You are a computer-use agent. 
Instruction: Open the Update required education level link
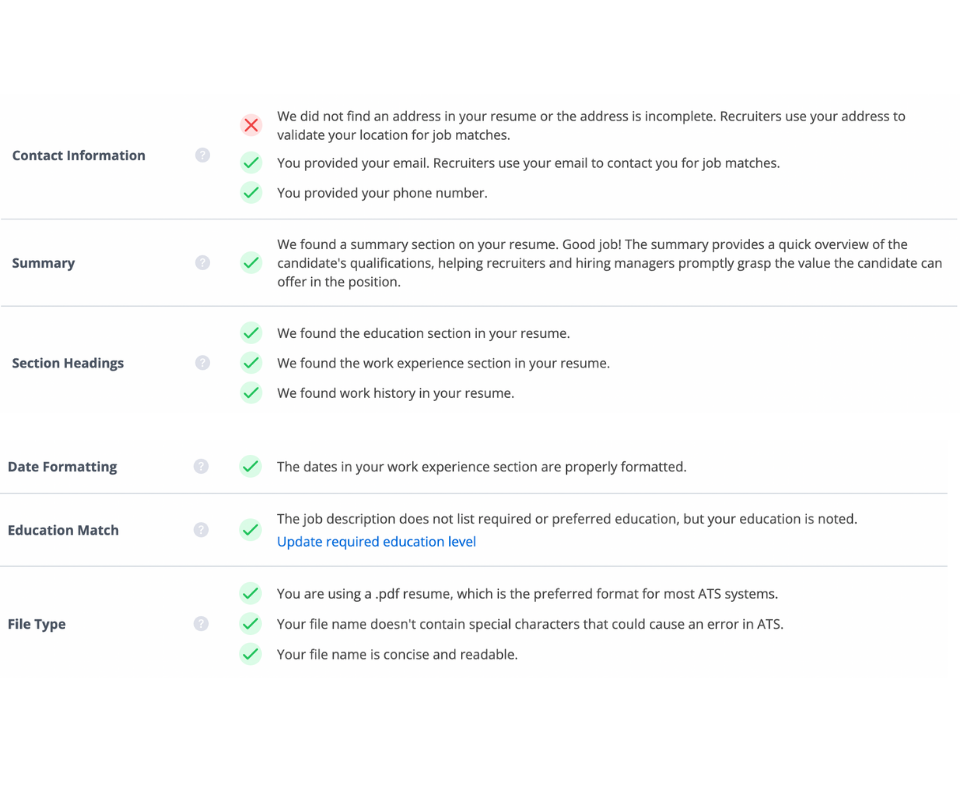(x=376, y=541)
